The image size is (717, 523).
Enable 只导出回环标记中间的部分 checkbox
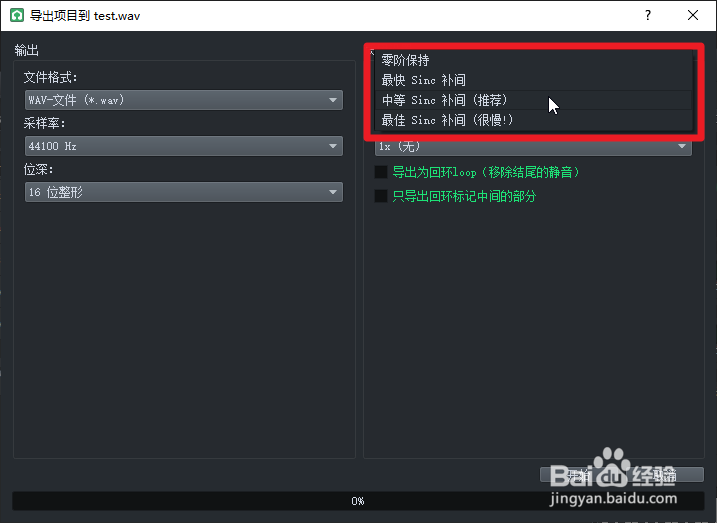381,196
